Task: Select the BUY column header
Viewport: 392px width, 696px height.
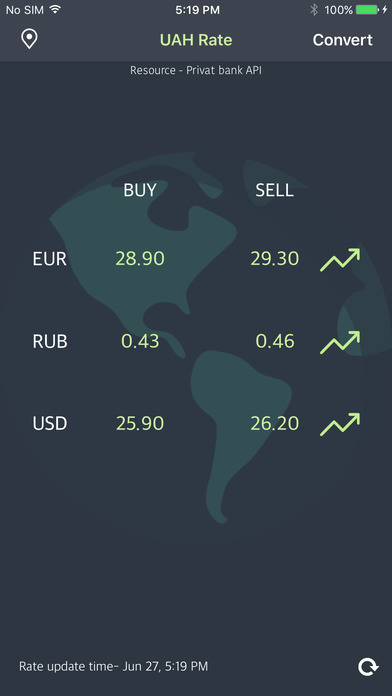Action: (140, 190)
